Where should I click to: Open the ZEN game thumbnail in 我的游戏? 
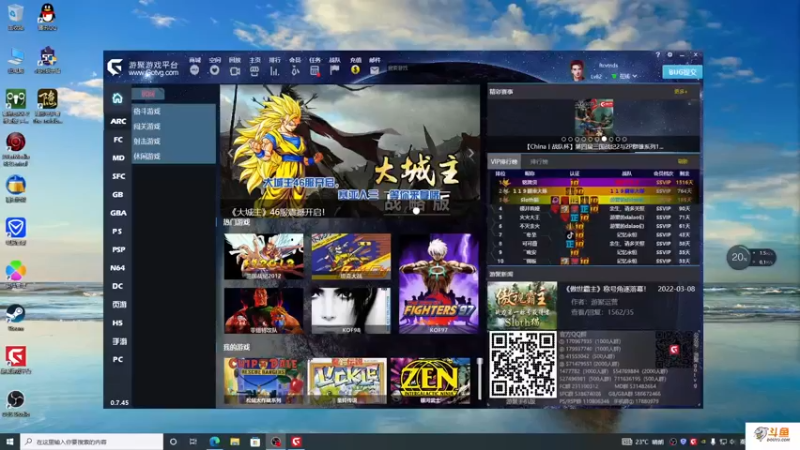pyautogui.click(x=430, y=381)
